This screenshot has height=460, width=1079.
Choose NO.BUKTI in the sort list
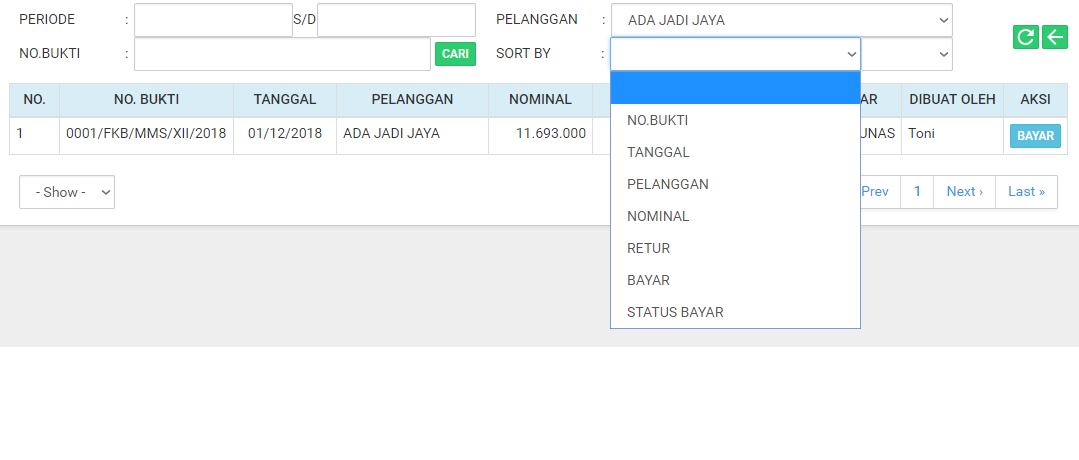tap(736, 120)
